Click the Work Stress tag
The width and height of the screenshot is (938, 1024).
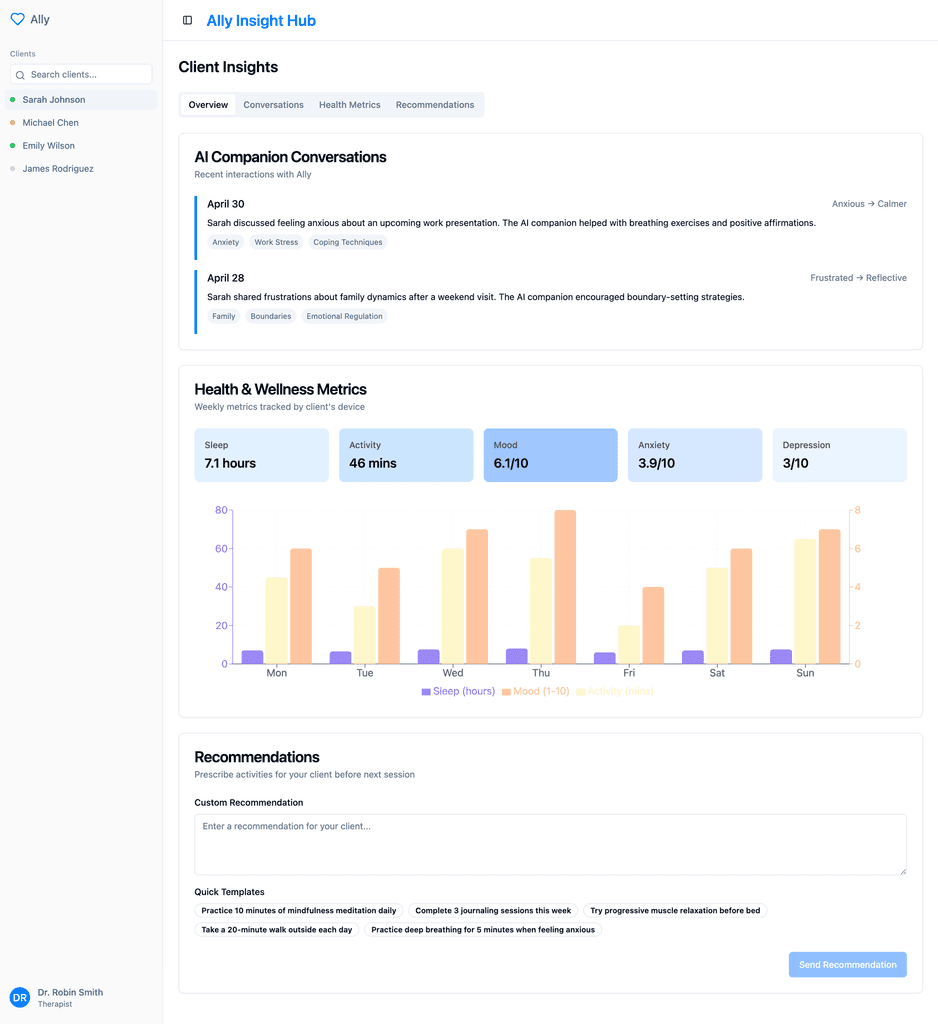click(276, 242)
